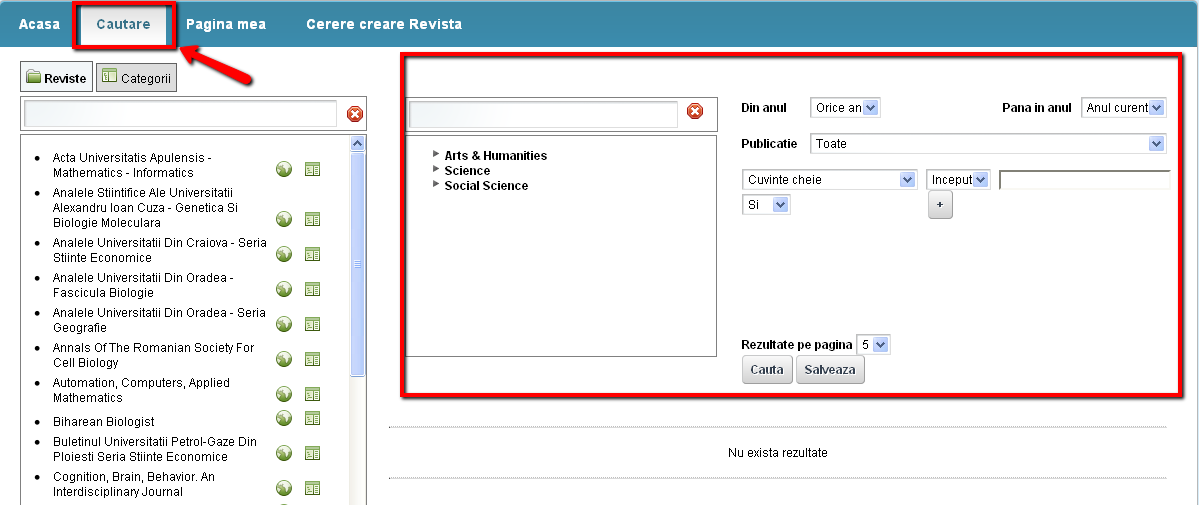Clear the journal list filter with red X
The height and width of the screenshot is (505, 1199).
tap(355, 114)
